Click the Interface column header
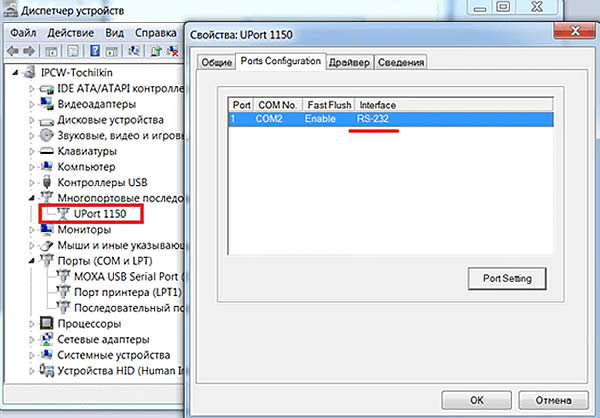The width and height of the screenshot is (600, 418). pos(454,105)
